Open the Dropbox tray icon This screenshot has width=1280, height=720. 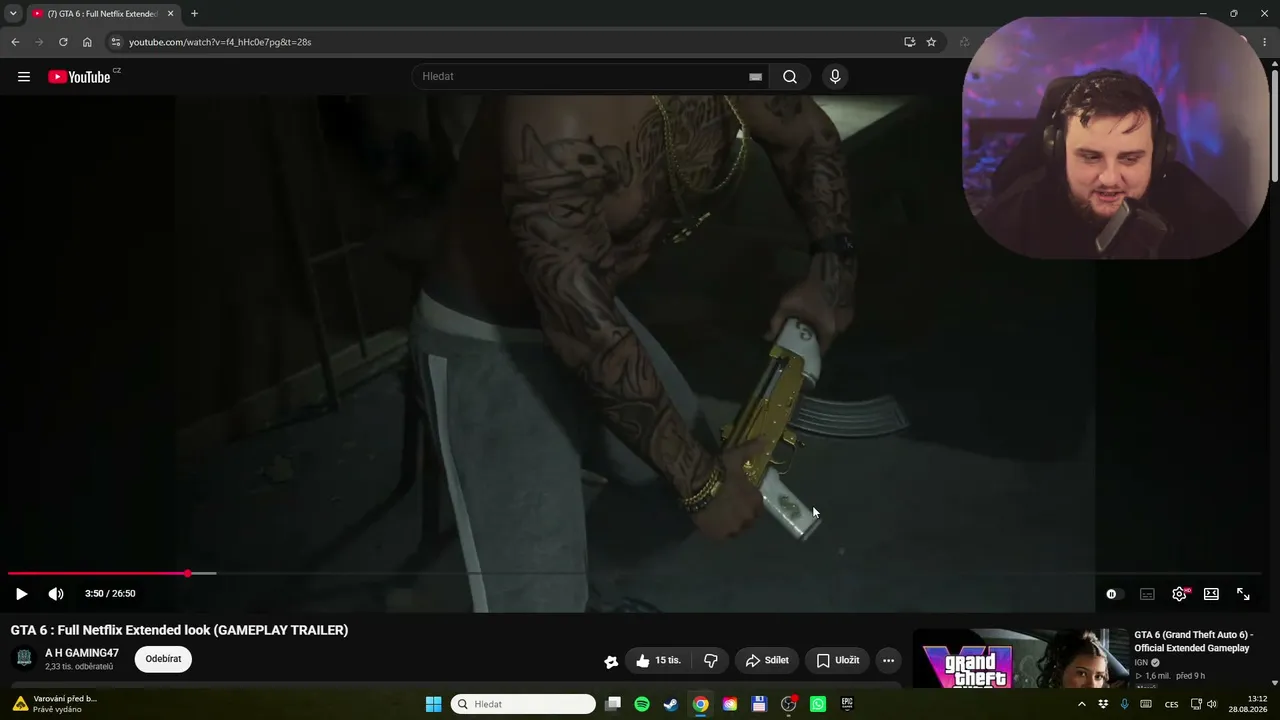pyautogui.click(x=1103, y=704)
